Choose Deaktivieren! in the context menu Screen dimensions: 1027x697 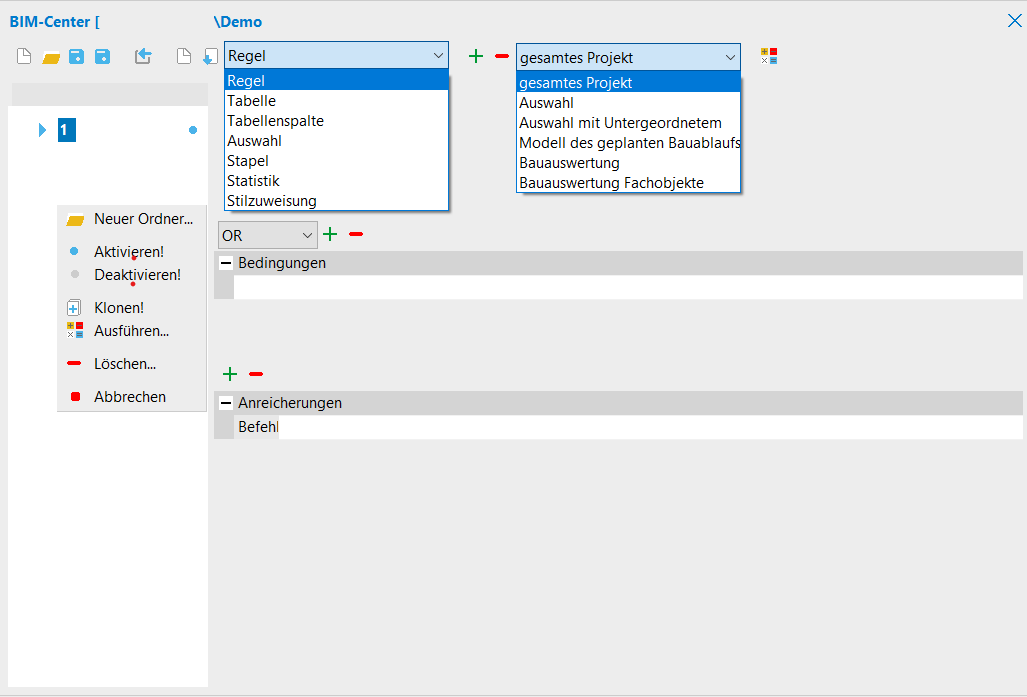[x=137, y=274]
